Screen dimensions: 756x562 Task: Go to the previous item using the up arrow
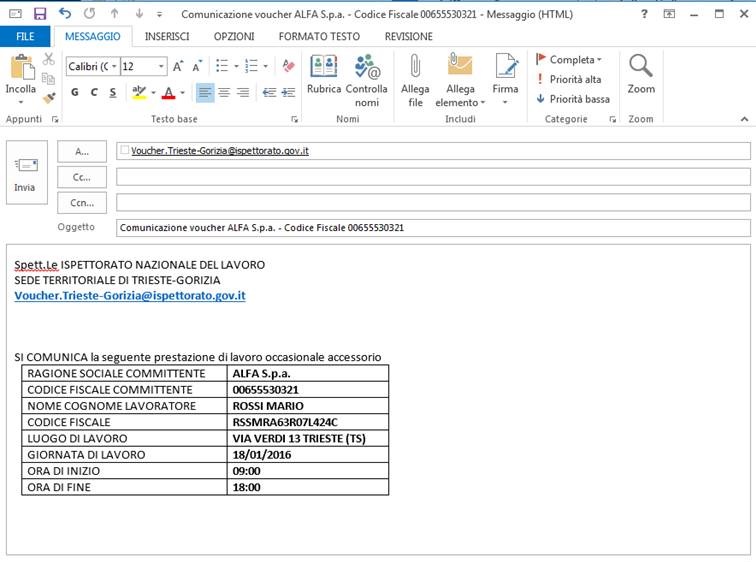click(114, 13)
